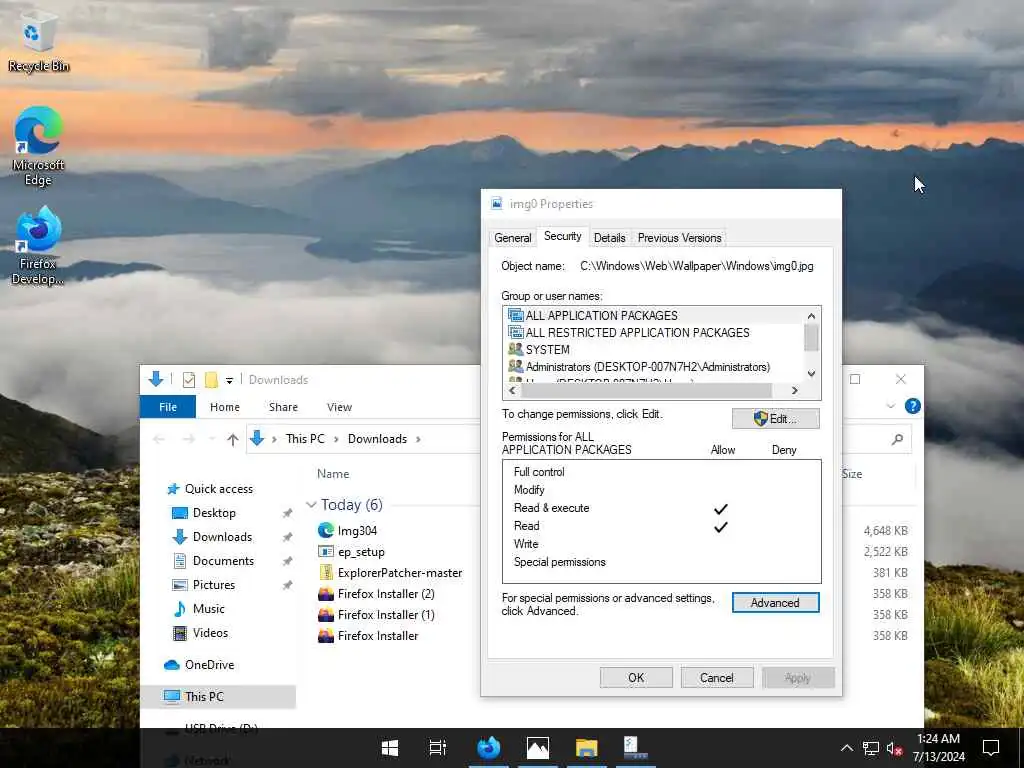Select Music in the navigation pane
Screen dimensions: 1024x768
click(208, 609)
